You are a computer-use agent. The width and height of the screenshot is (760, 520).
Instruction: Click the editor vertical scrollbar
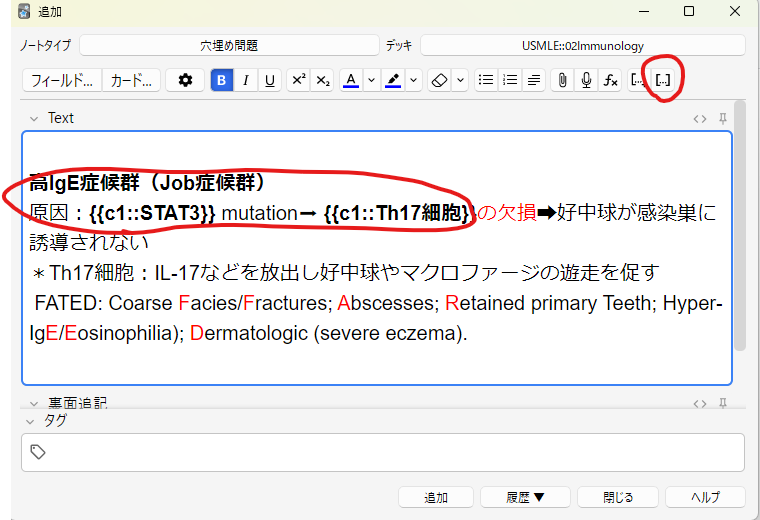coord(740,225)
